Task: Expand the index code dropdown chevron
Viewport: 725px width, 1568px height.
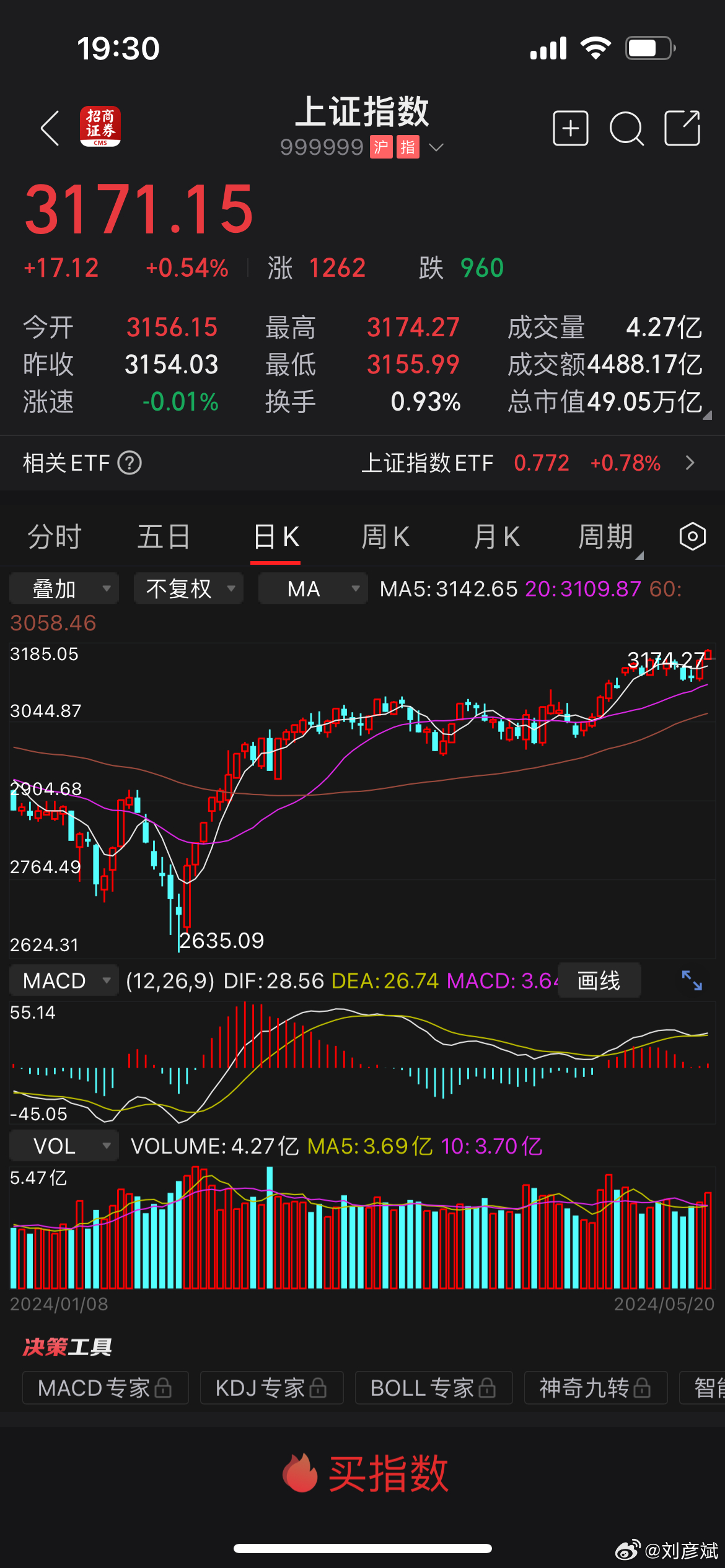Action: (x=436, y=147)
